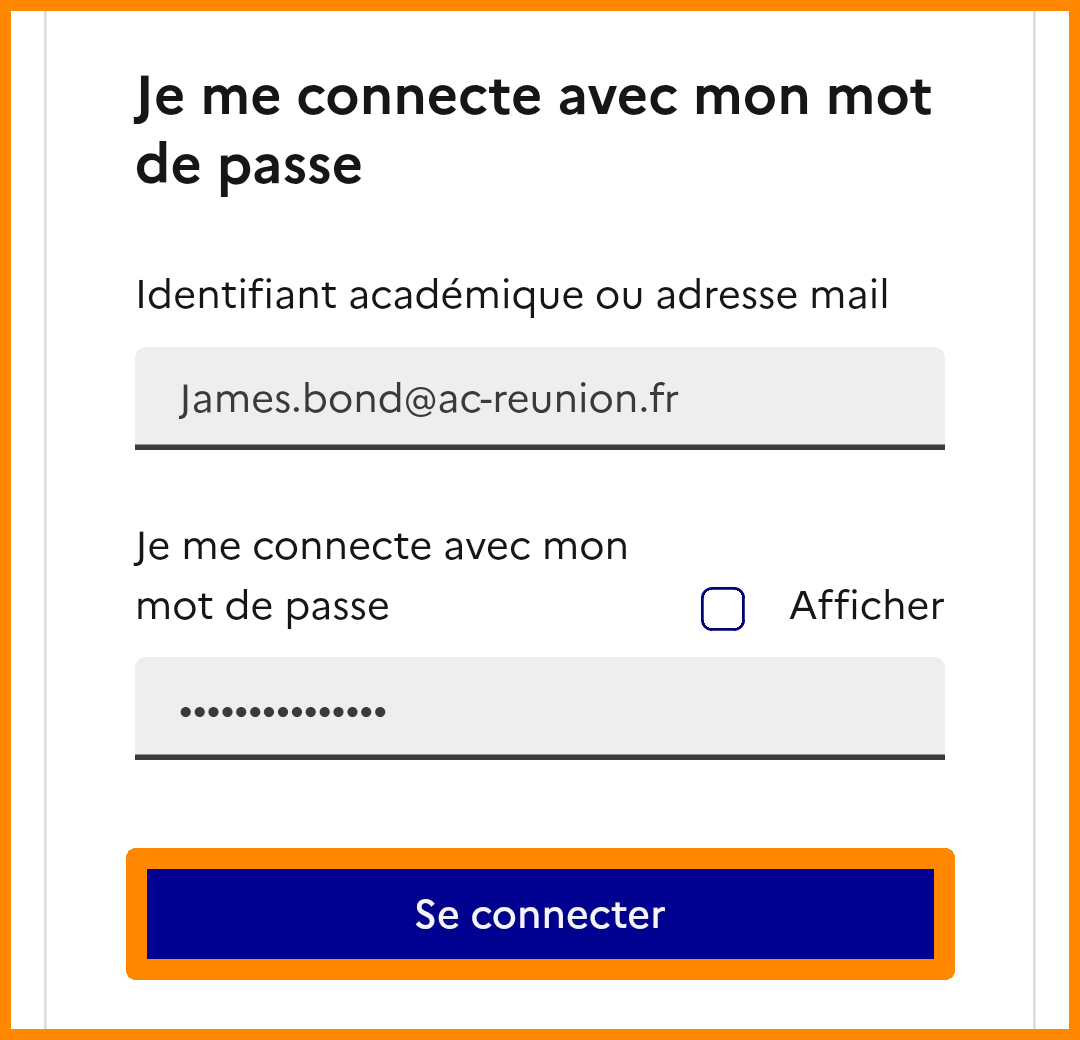This screenshot has height=1040, width=1080.
Task: Click the 'Se' word on blue button
Action: (x=437, y=914)
